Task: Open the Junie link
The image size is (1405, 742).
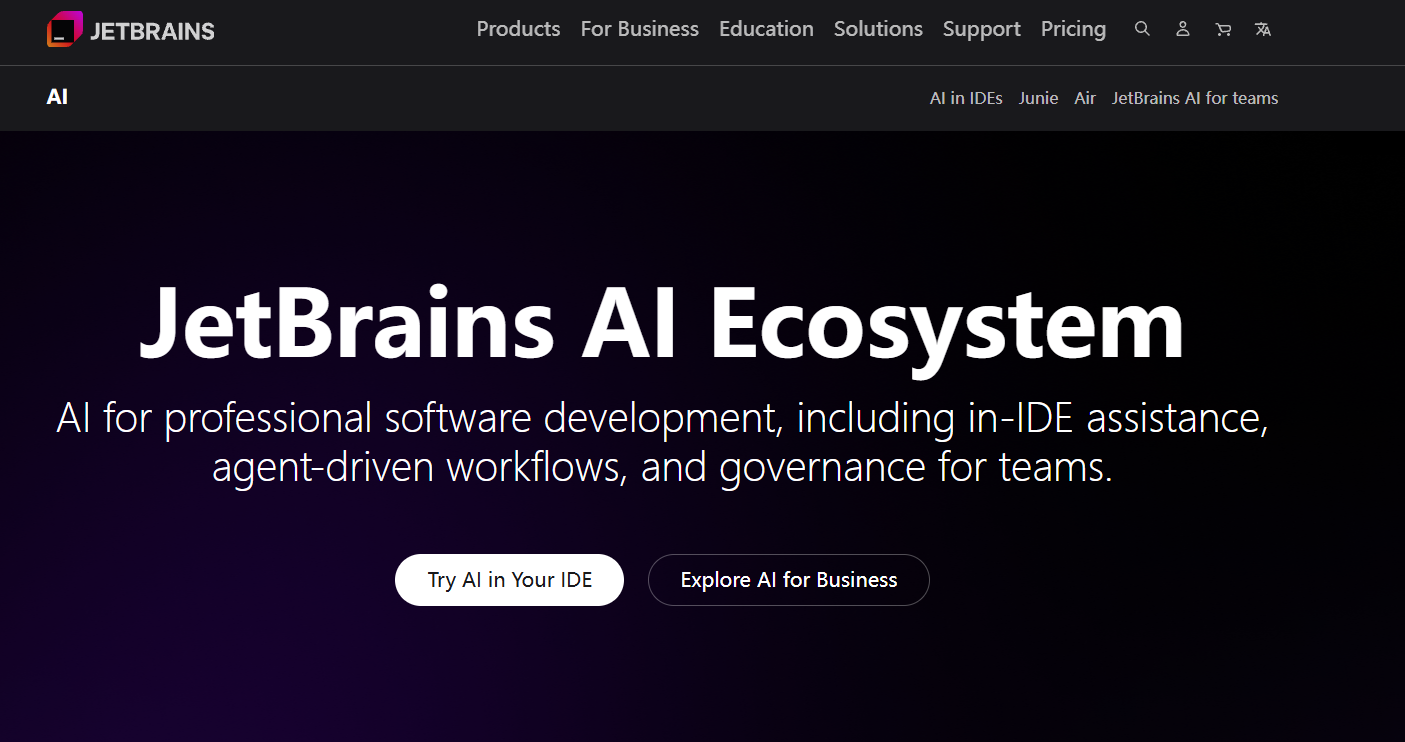Action: point(1038,98)
